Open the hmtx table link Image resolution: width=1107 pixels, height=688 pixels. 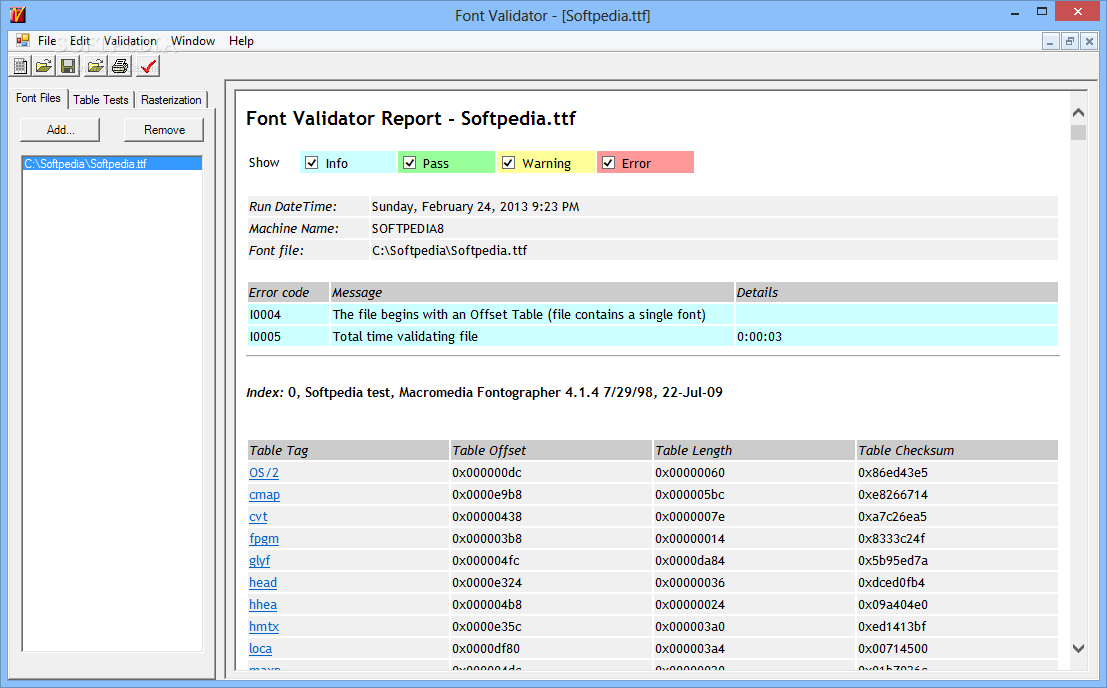[264, 626]
